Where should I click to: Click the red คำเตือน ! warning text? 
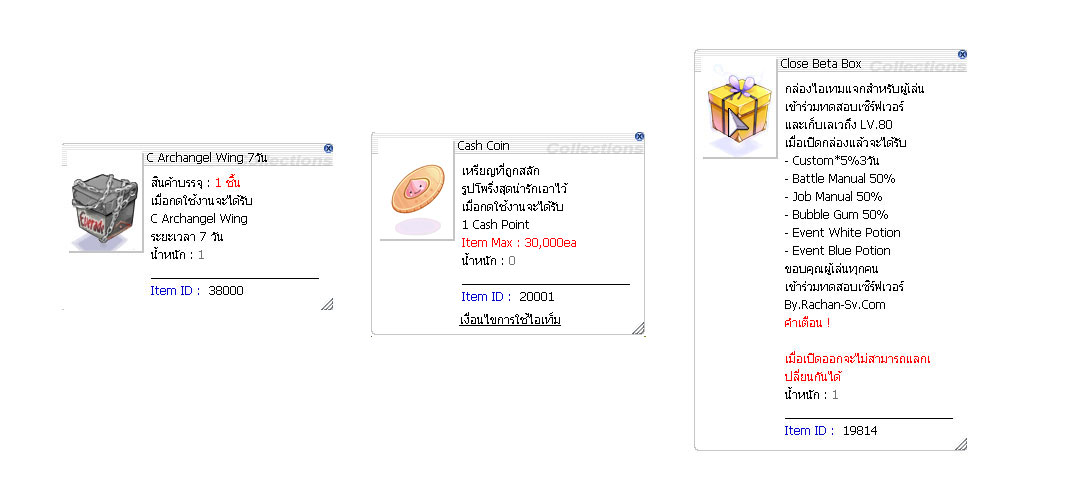click(808, 323)
